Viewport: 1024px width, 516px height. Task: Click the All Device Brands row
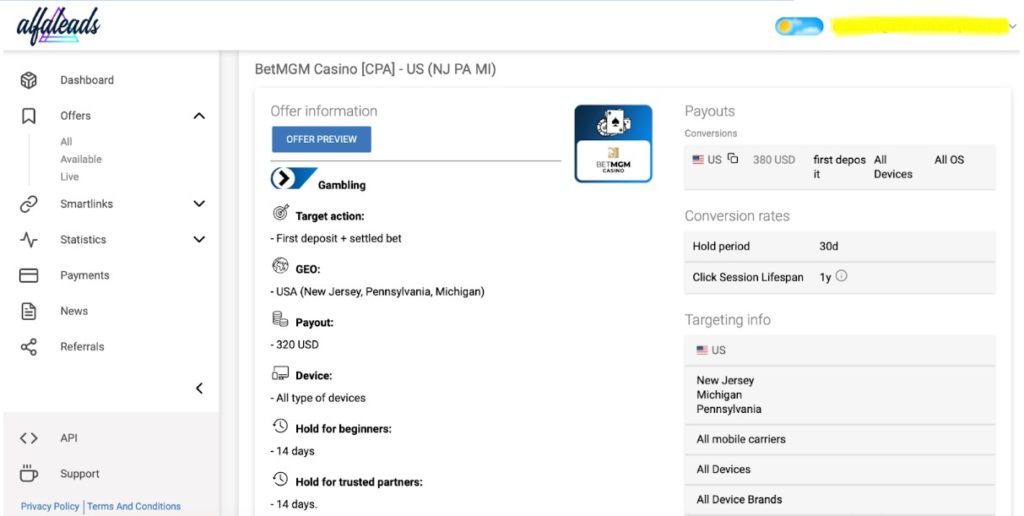point(840,500)
